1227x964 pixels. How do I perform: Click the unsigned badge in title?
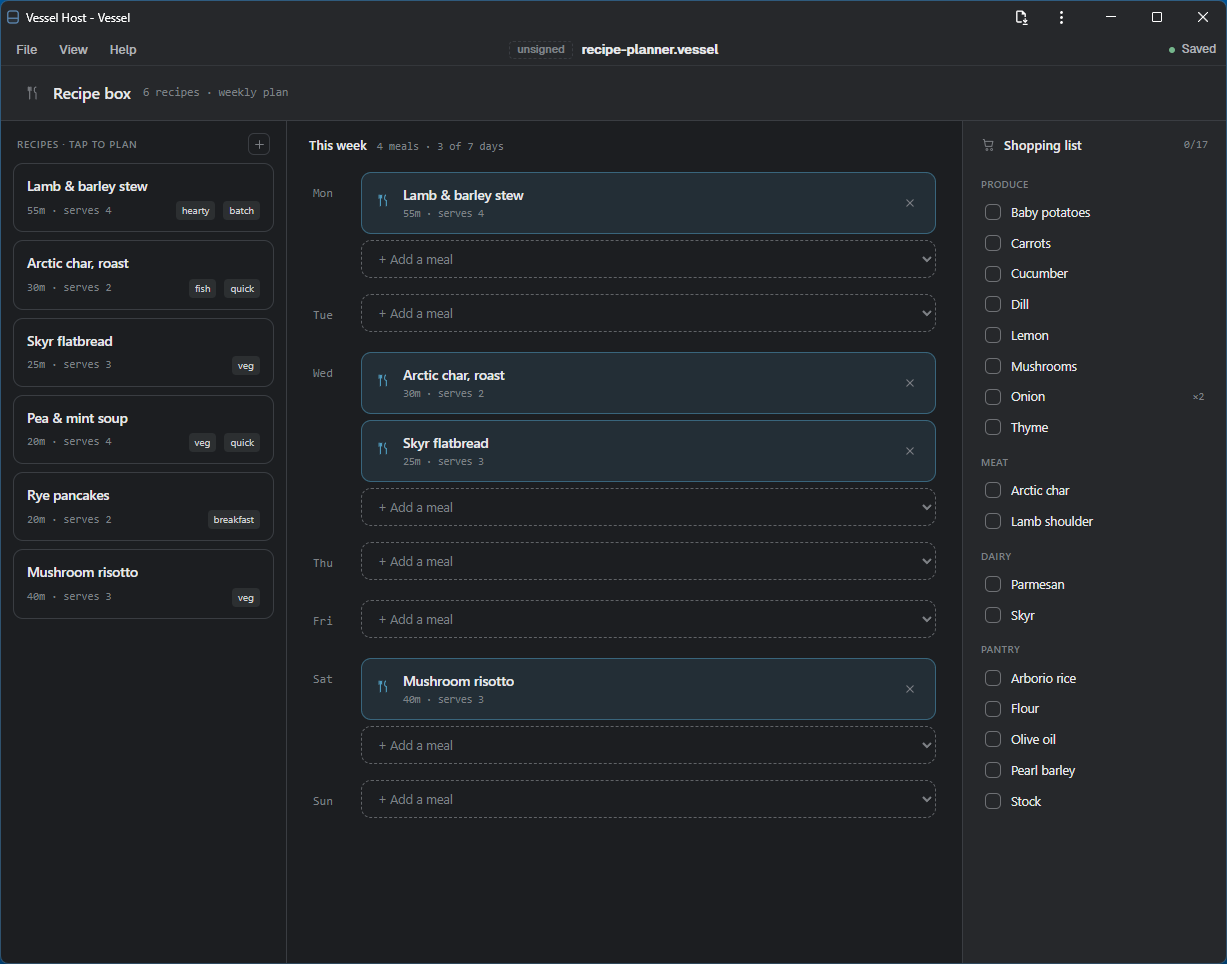point(541,49)
